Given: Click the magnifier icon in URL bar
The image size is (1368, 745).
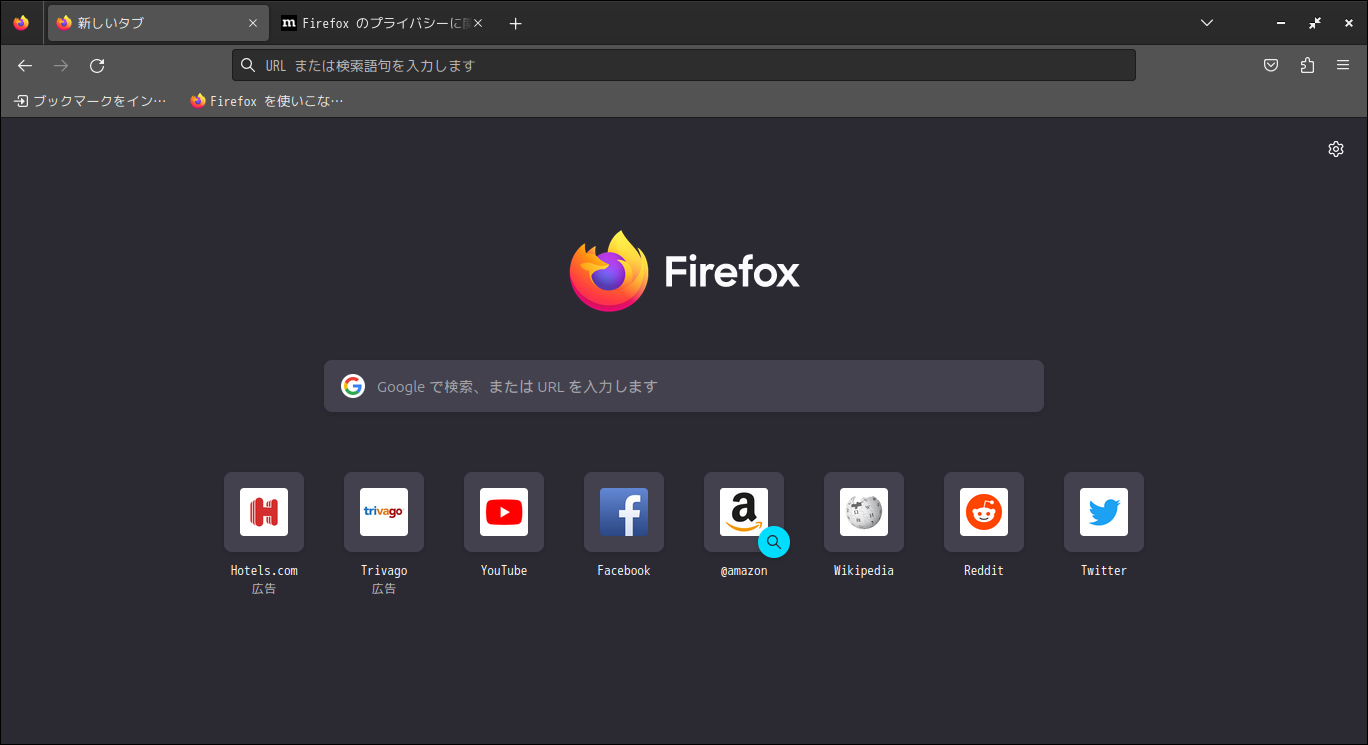Looking at the screenshot, I should pyautogui.click(x=249, y=66).
